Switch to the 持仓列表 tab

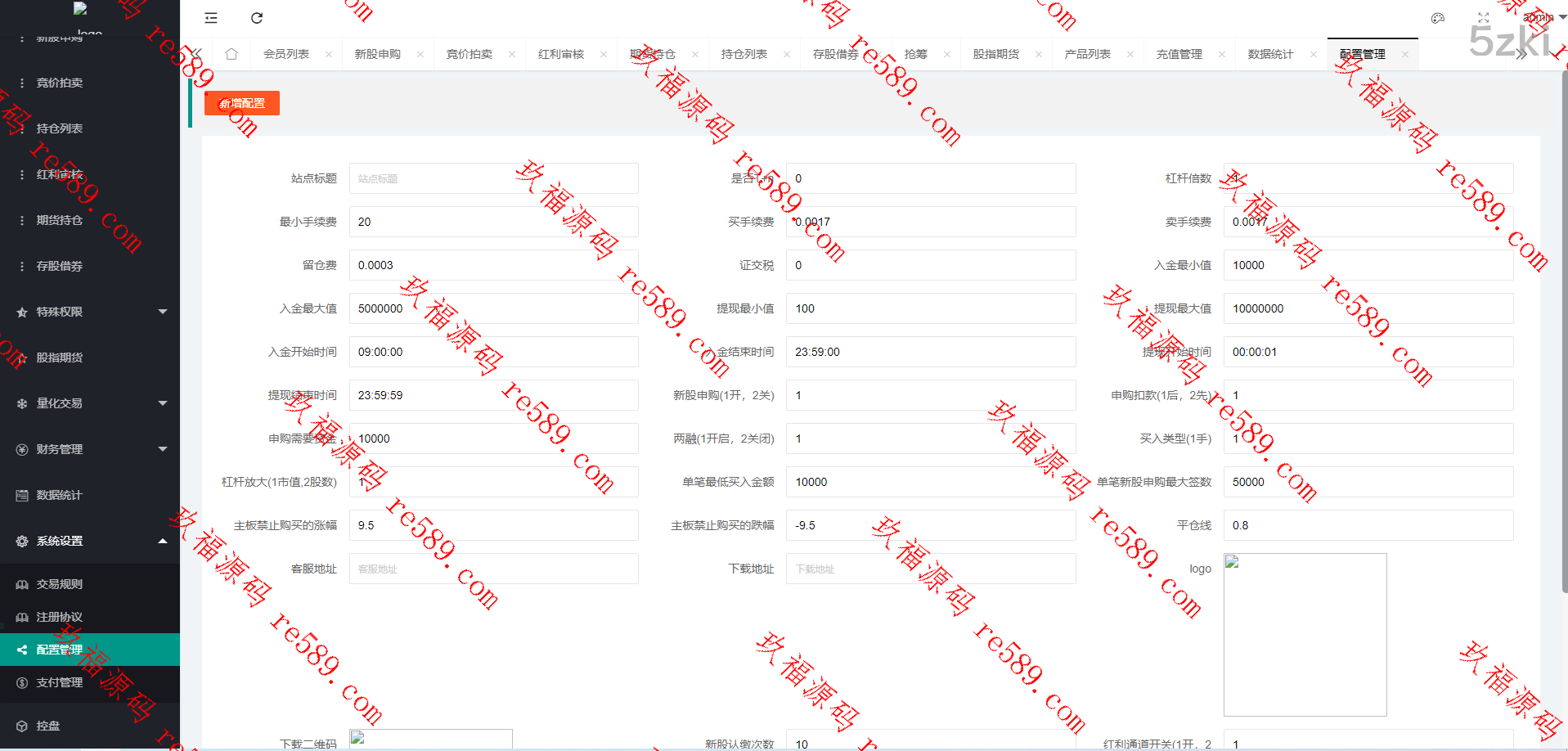[744, 54]
